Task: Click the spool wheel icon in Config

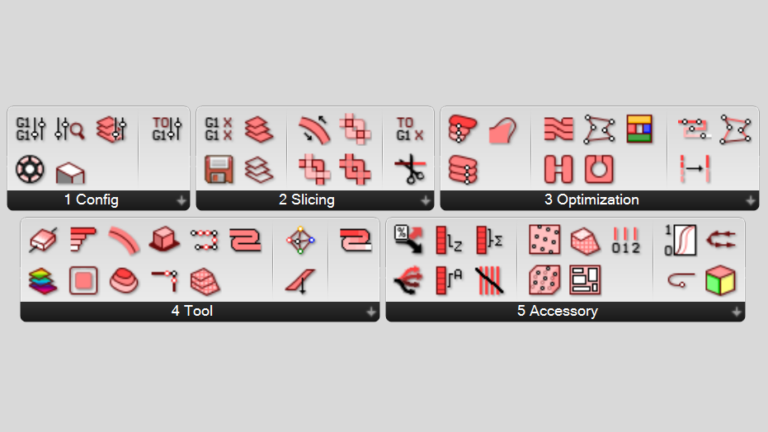Action: tap(30, 169)
